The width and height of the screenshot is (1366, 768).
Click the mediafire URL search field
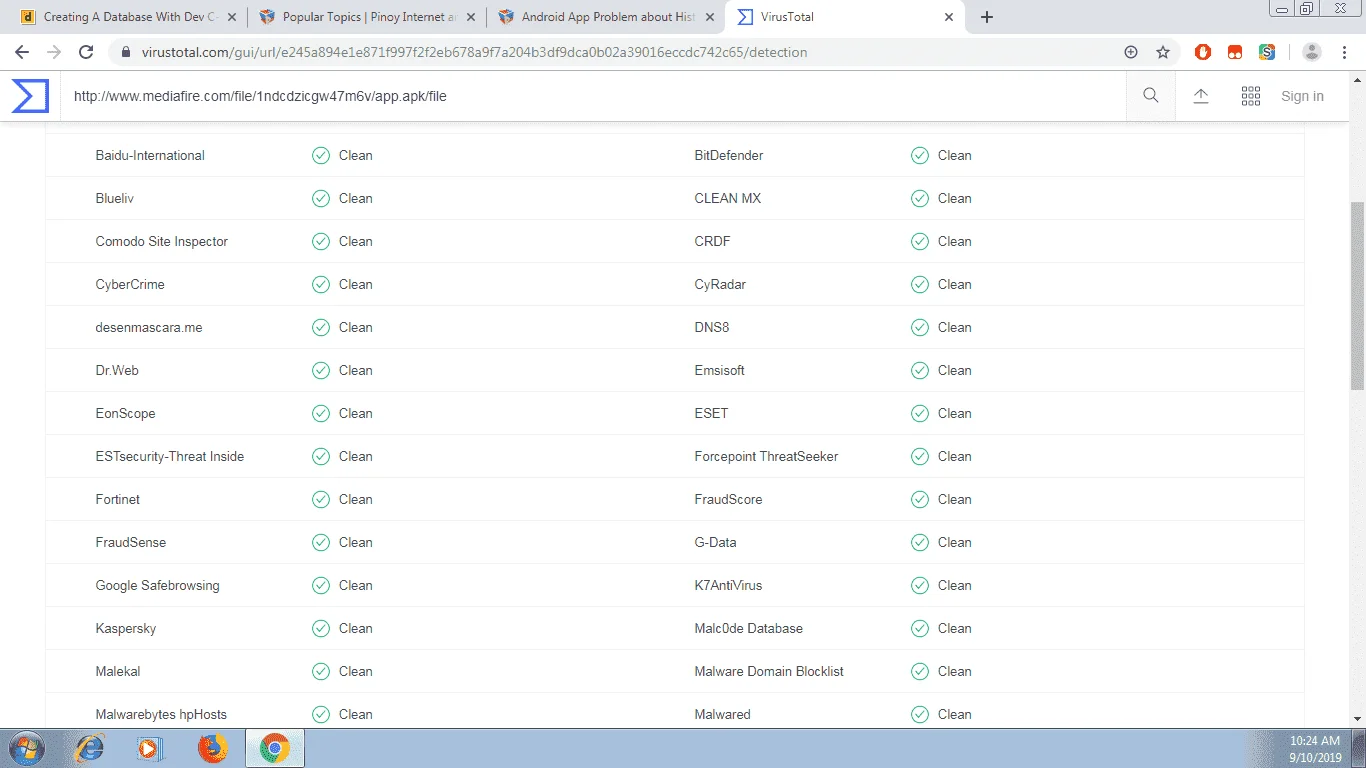pyautogui.click(x=594, y=96)
